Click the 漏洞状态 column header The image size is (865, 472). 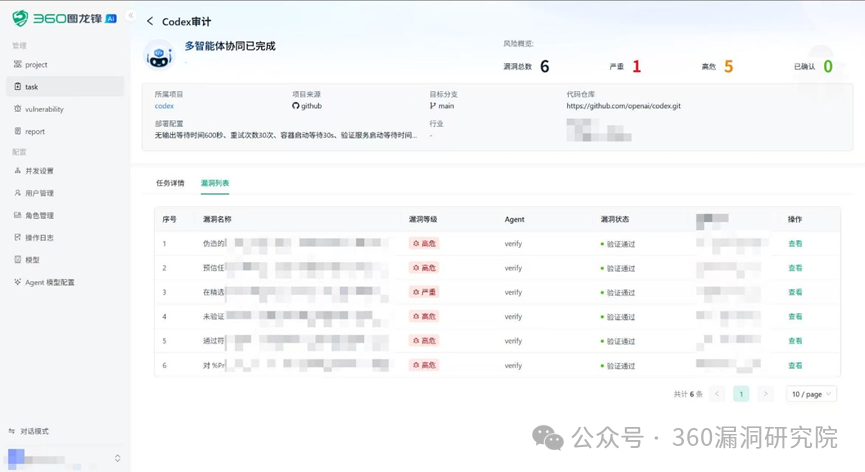615,219
